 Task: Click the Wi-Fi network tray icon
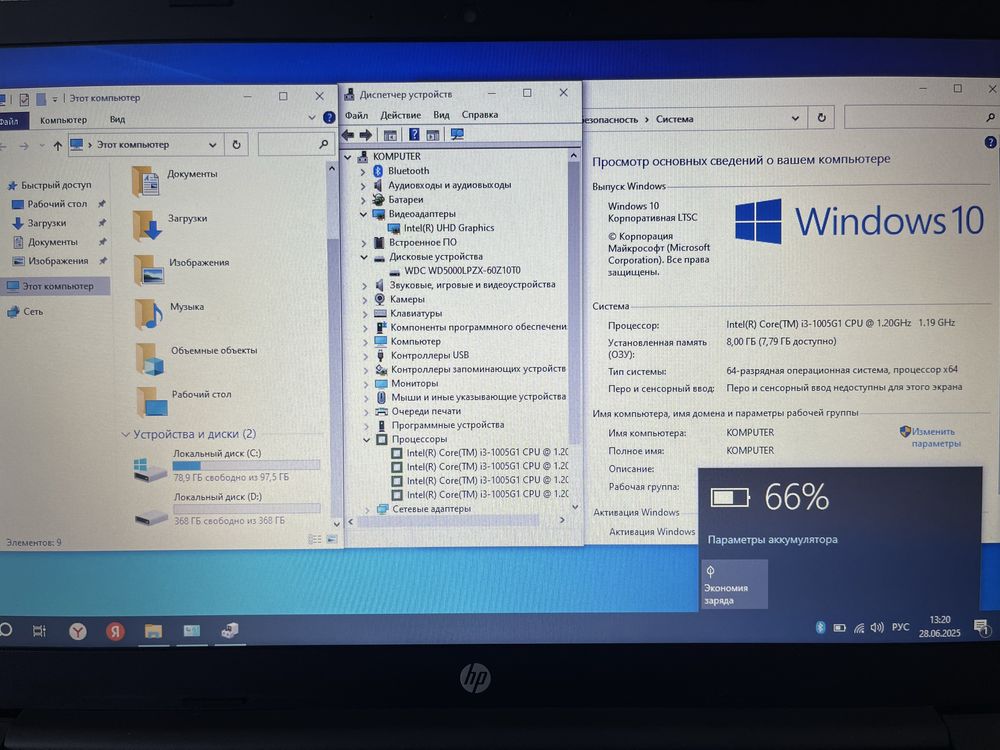click(858, 628)
